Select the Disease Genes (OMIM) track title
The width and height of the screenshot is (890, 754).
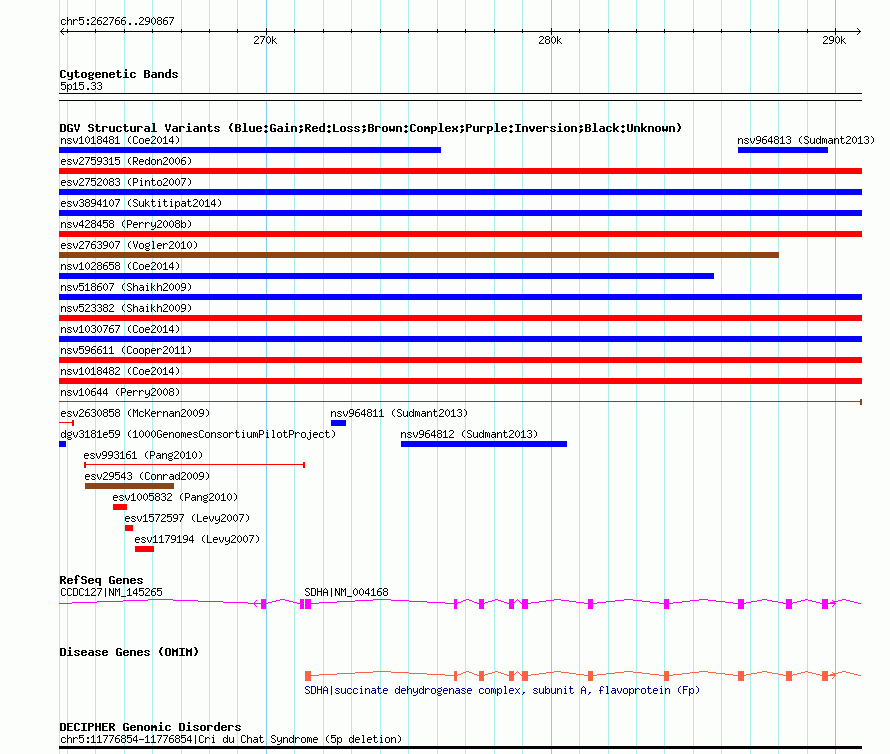click(128, 652)
